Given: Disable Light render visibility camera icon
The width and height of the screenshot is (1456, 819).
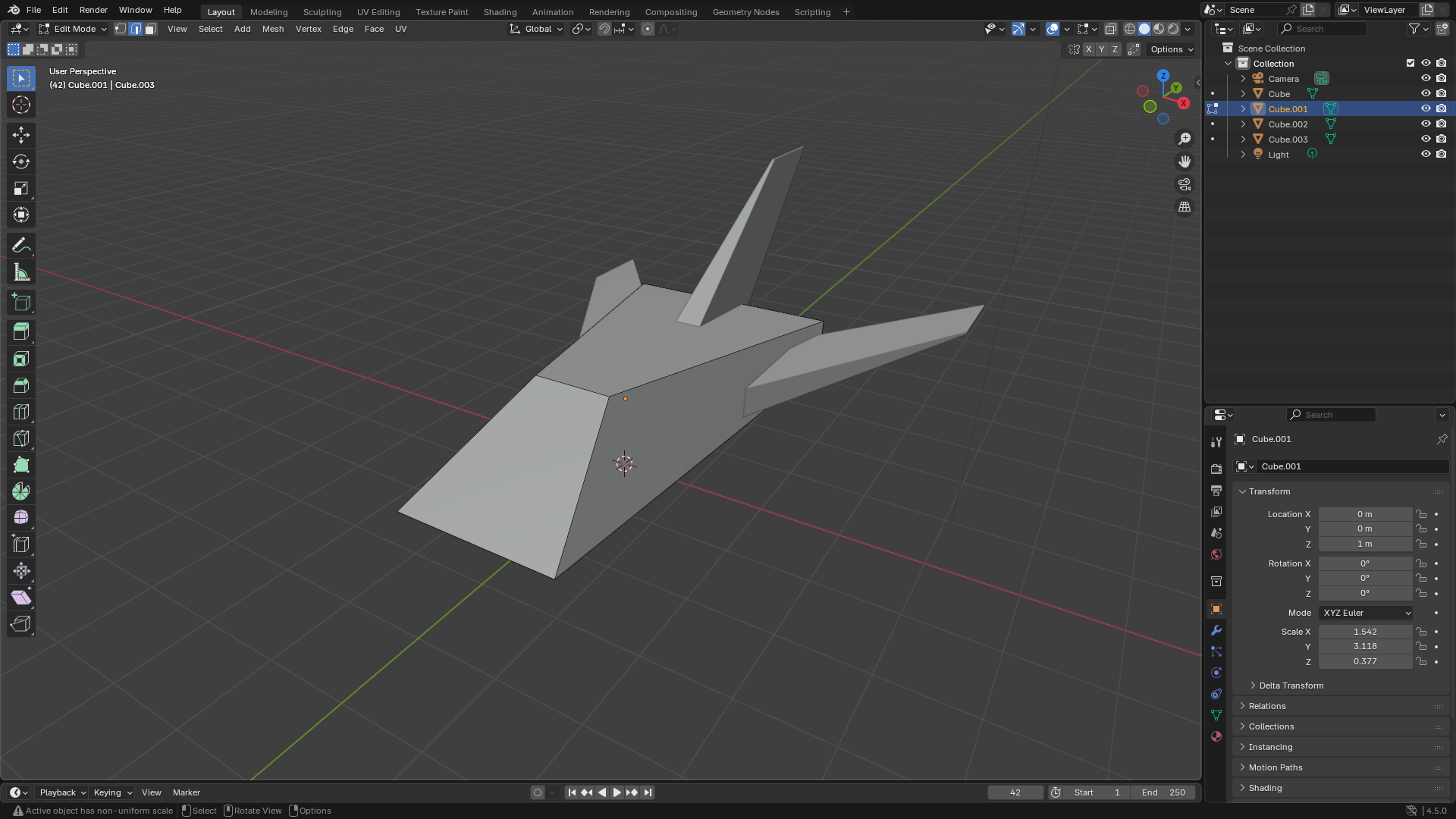Looking at the screenshot, I should click(1442, 154).
